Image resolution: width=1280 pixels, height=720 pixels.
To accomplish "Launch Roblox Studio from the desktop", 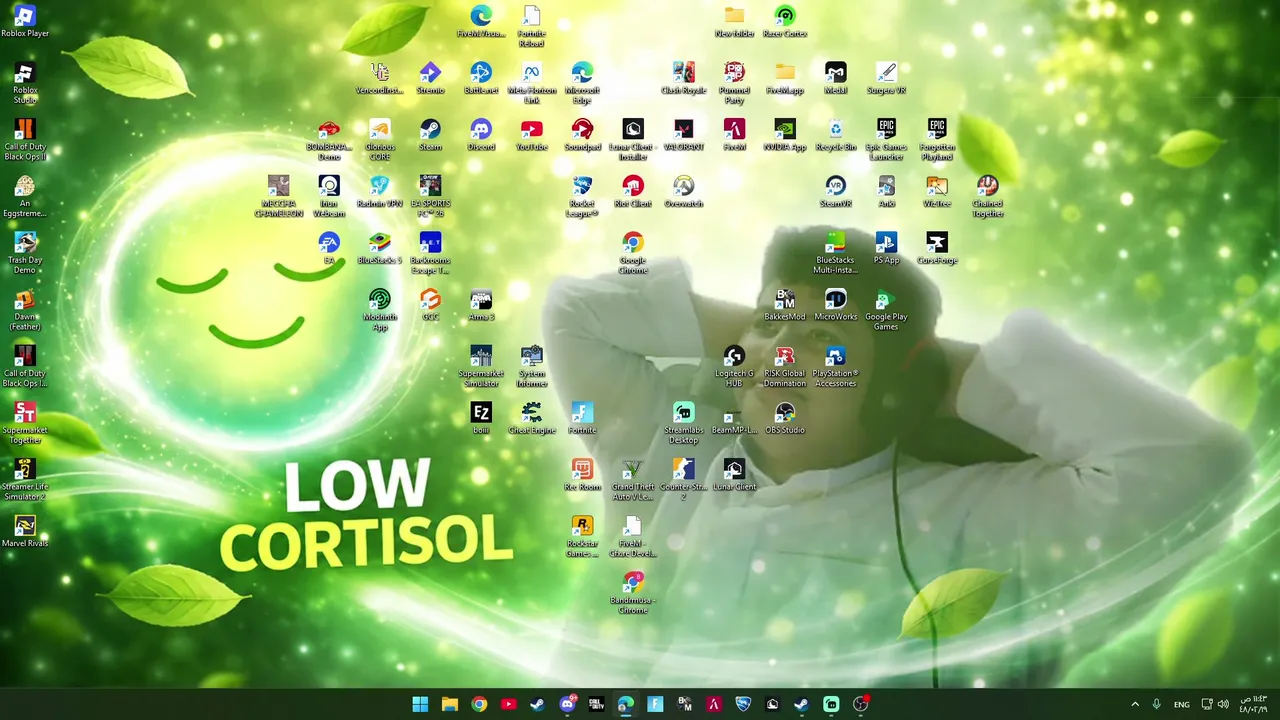I will (25, 84).
